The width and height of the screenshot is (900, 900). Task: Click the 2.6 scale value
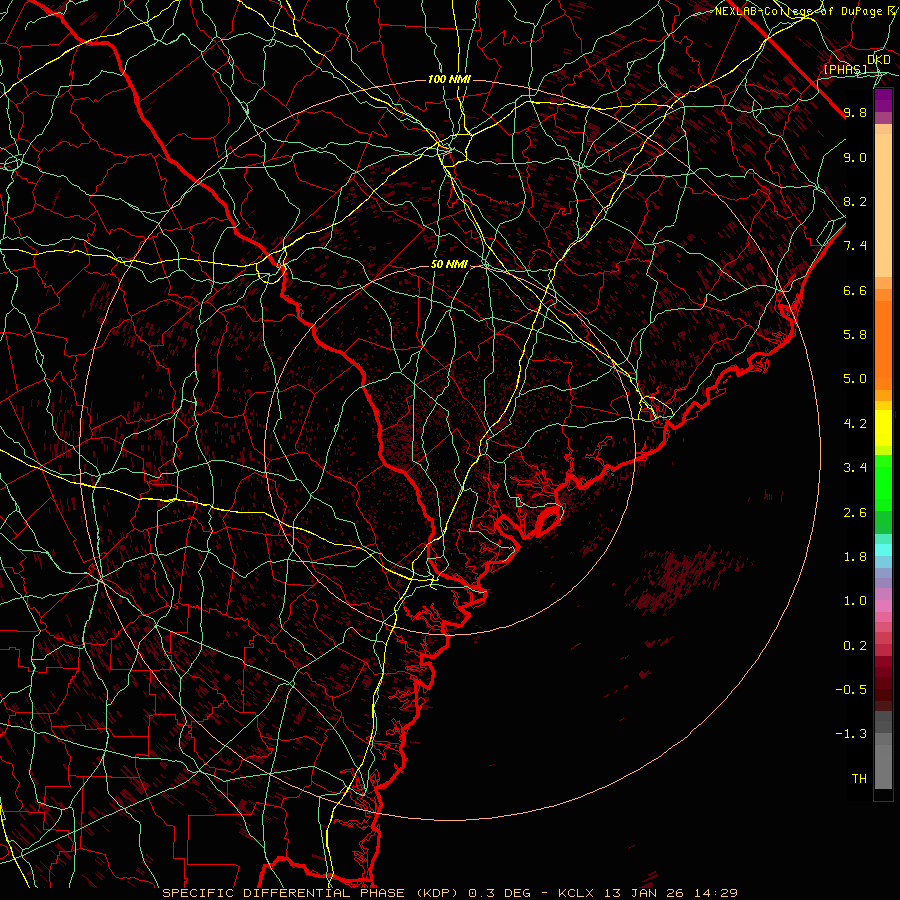tap(855, 513)
